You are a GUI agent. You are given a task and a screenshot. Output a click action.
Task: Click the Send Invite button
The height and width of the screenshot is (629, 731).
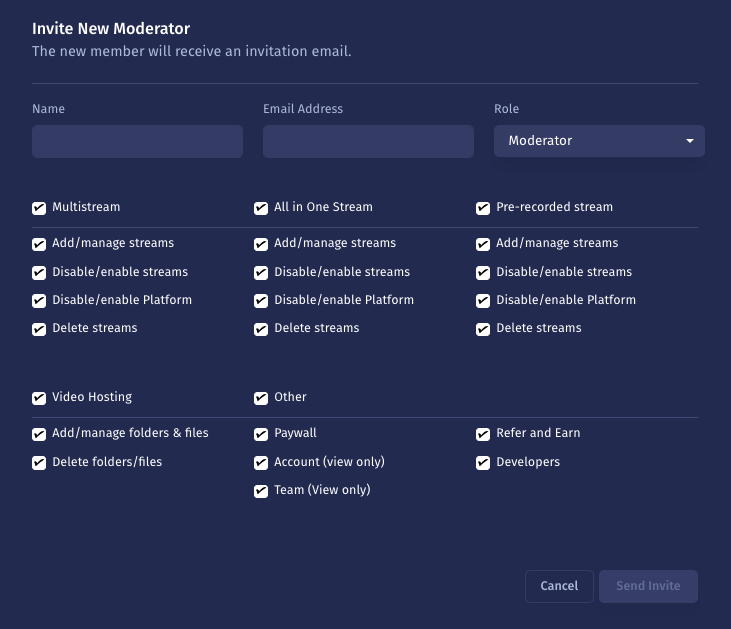pos(648,586)
